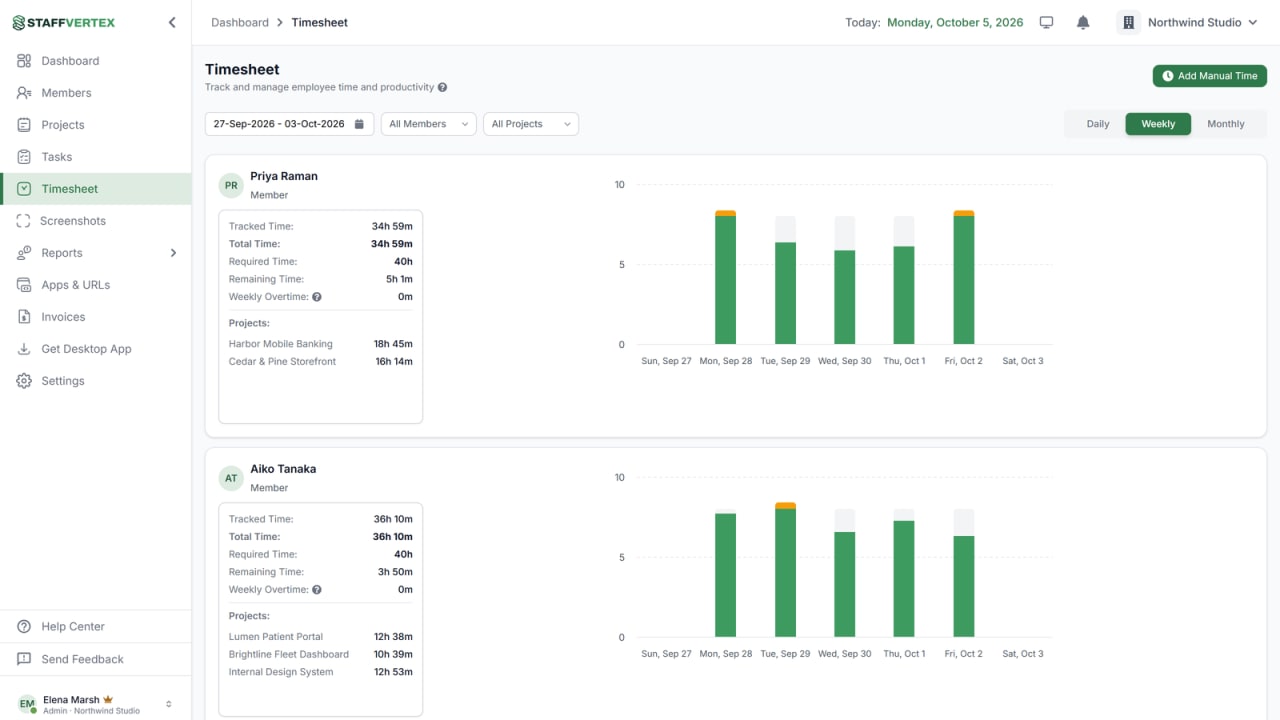Click Send Feedback
Image resolution: width=1280 pixels, height=720 pixels.
click(x=95, y=659)
